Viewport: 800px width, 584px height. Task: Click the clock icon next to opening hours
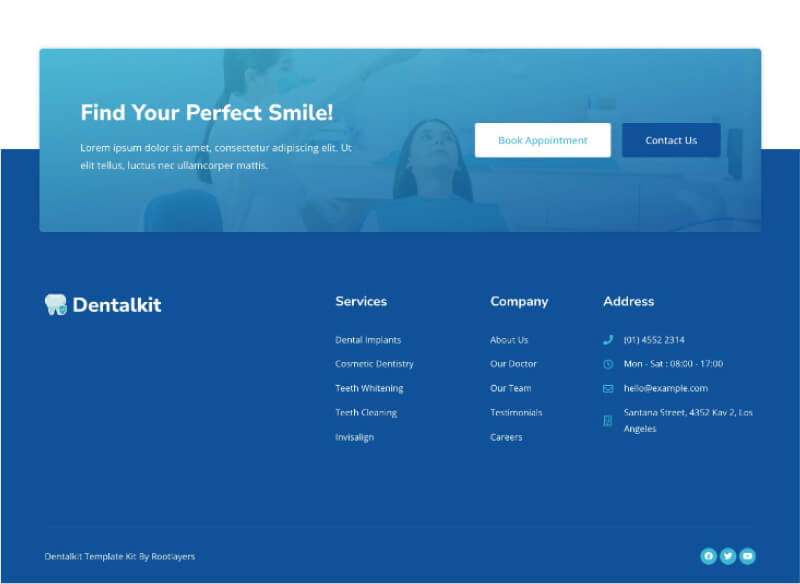point(608,364)
